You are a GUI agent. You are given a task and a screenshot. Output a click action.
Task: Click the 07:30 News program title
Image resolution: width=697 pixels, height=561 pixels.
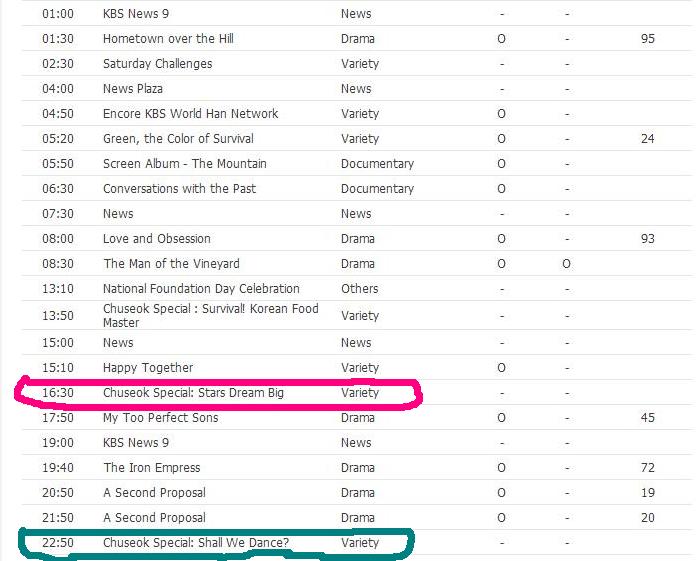(x=118, y=214)
